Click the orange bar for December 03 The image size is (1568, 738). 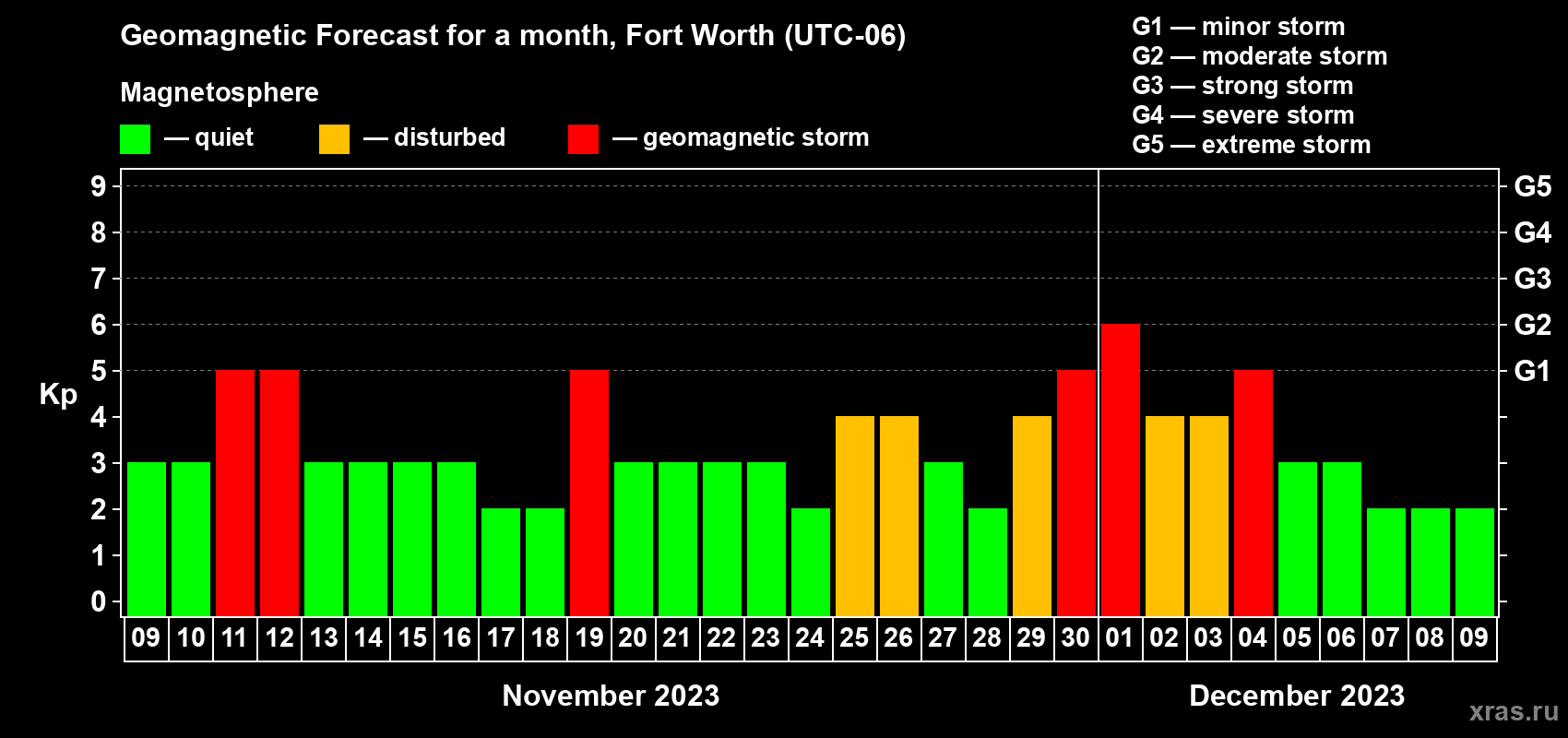pyautogui.click(x=1209, y=516)
